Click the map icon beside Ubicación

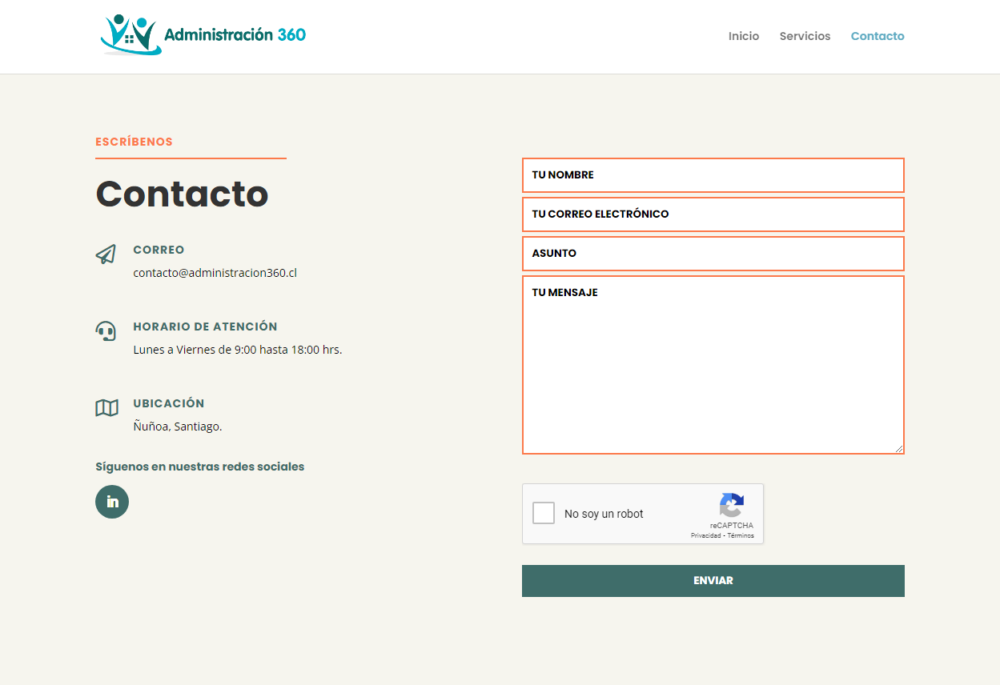pos(106,408)
